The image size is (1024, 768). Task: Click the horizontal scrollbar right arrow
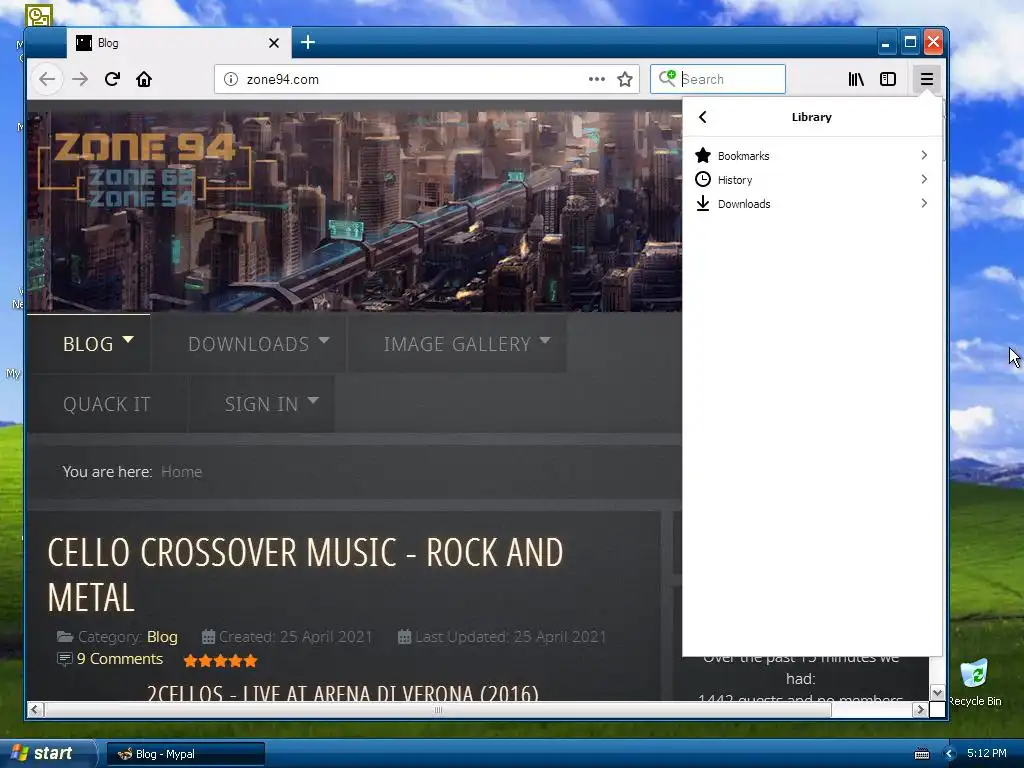[920, 709]
